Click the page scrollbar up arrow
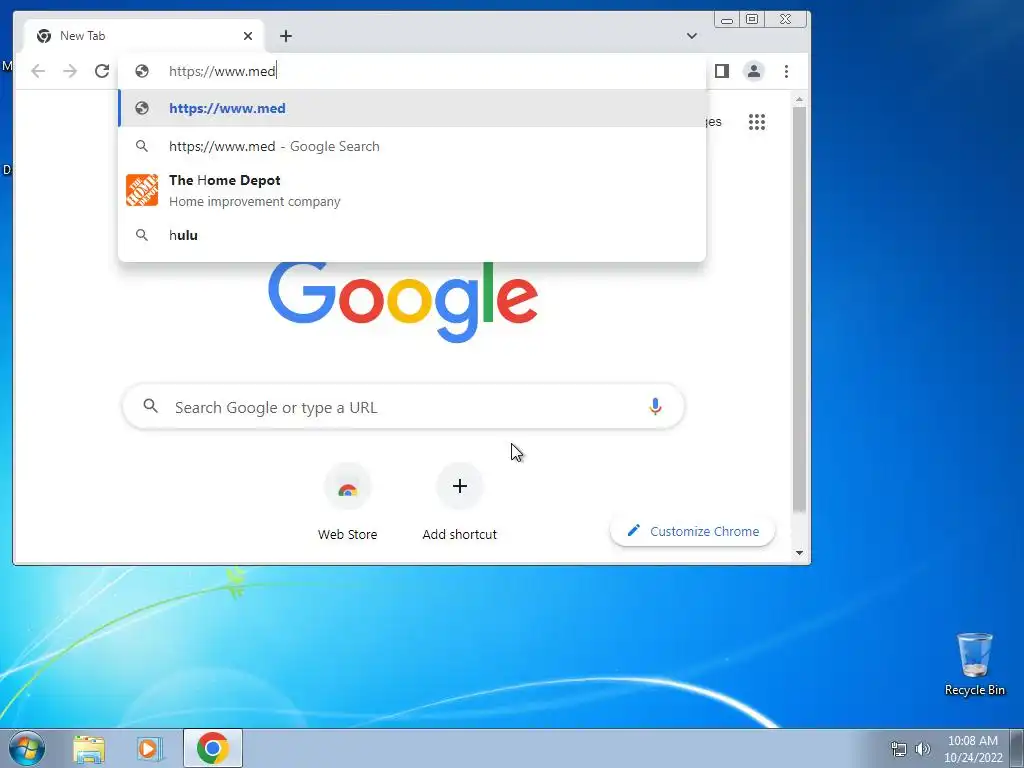The height and width of the screenshot is (768, 1024). point(799,99)
